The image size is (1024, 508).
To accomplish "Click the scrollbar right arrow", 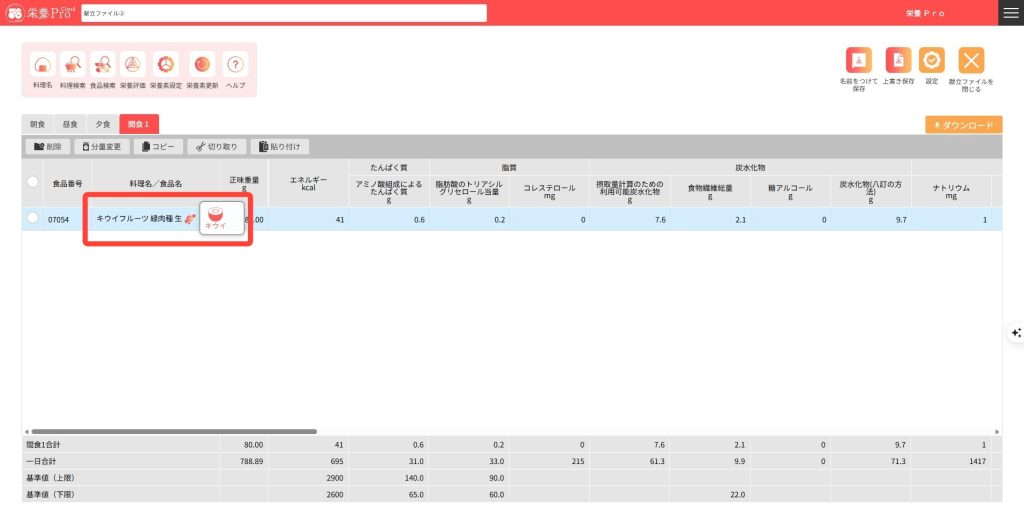I will click(x=997, y=432).
